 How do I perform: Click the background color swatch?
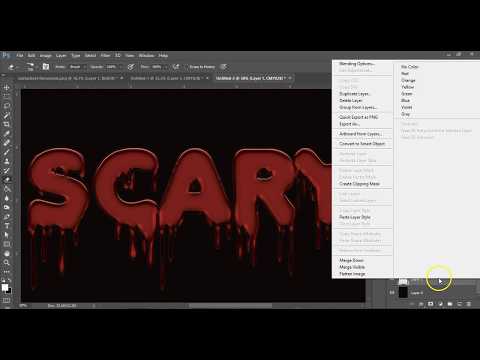click(x=9, y=291)
